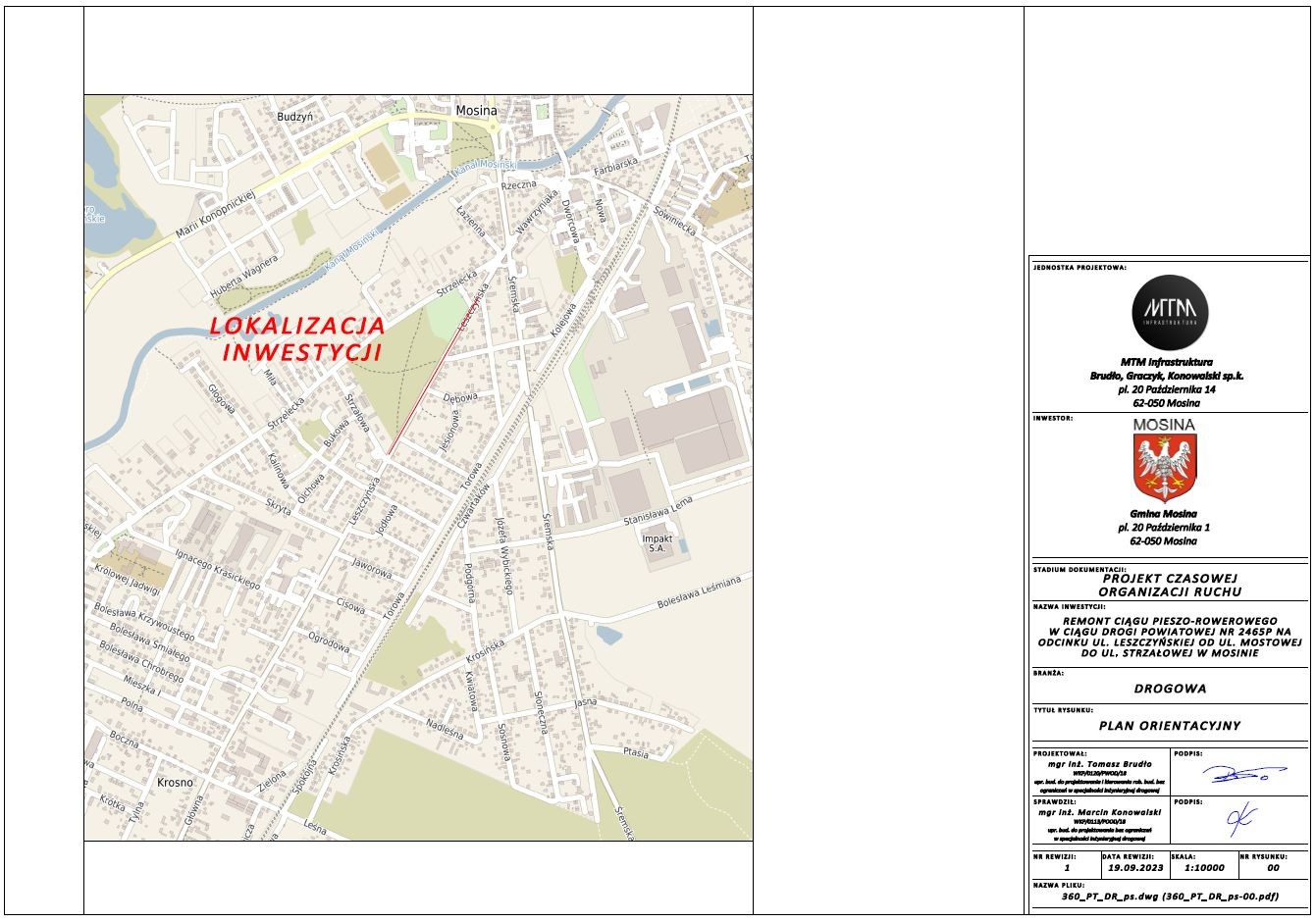Click the Mosina town name on map
Viewport: 1316px width, 923px height.
point(476,111)
